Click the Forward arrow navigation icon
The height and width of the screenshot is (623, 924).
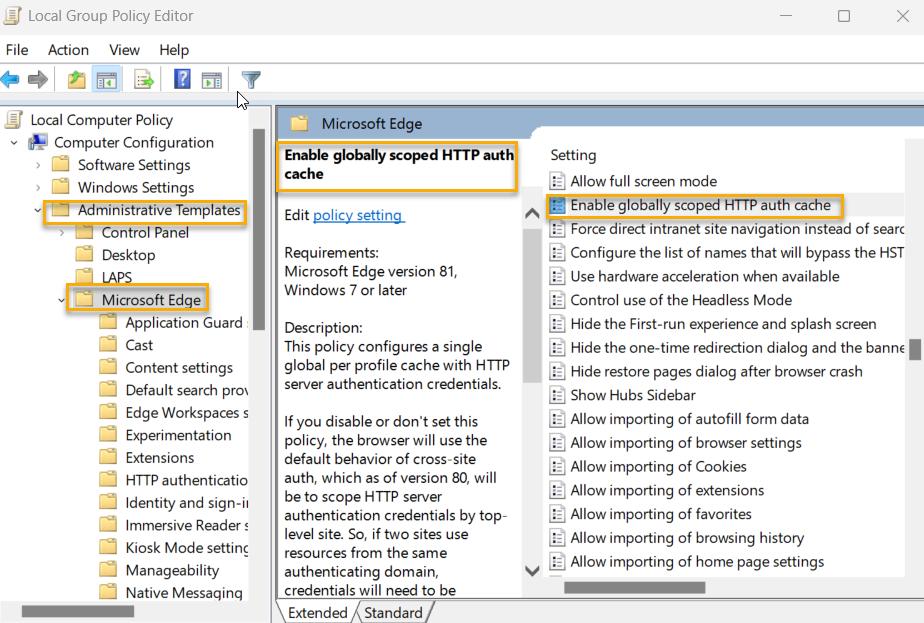point(37,79)
